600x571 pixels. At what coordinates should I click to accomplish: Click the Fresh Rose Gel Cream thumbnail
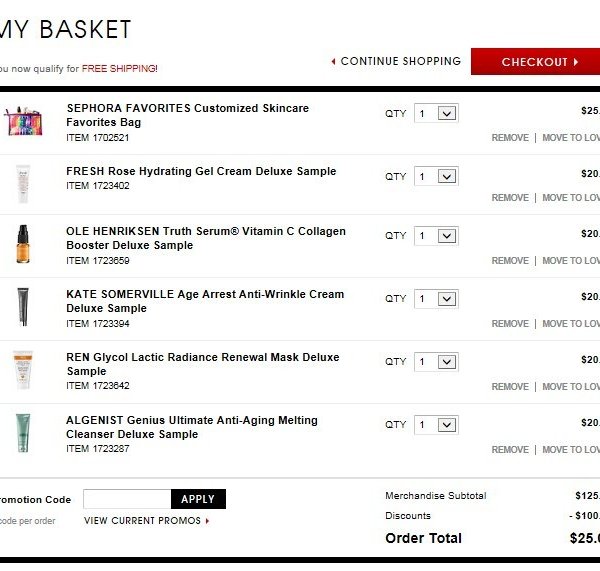tap(23, 184)
